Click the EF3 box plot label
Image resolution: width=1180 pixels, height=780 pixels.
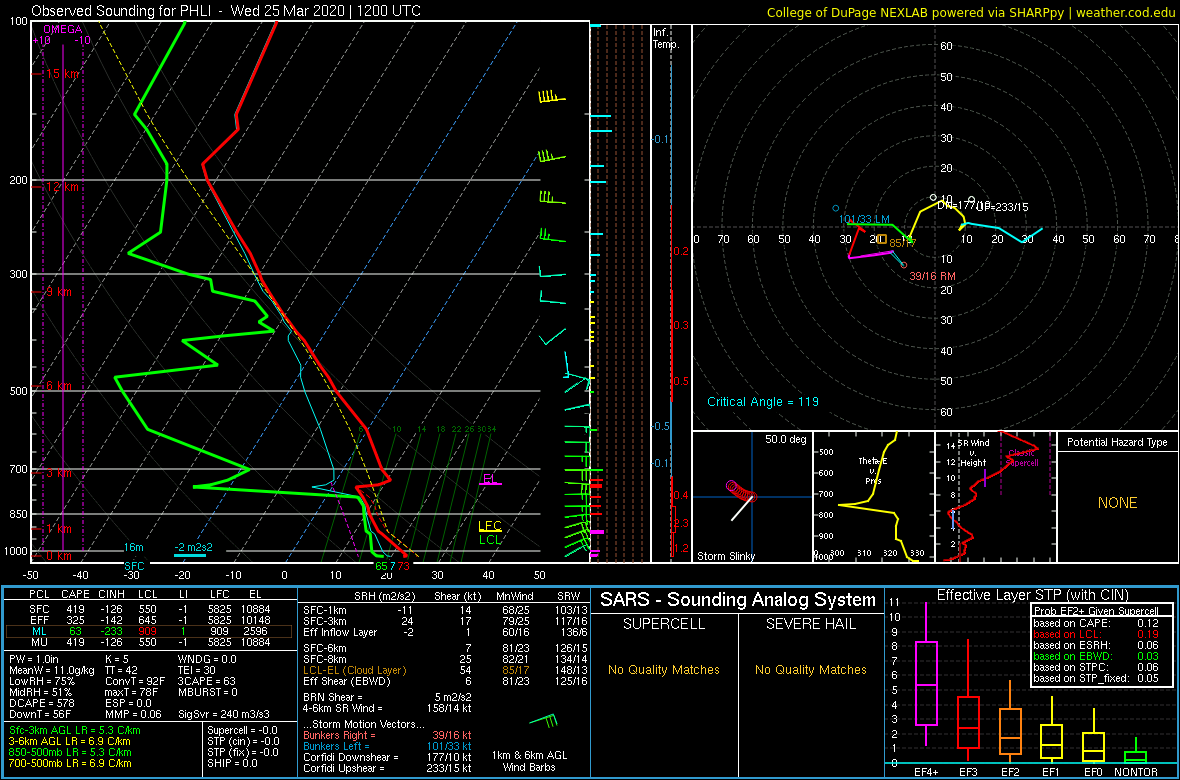(968, 772)
